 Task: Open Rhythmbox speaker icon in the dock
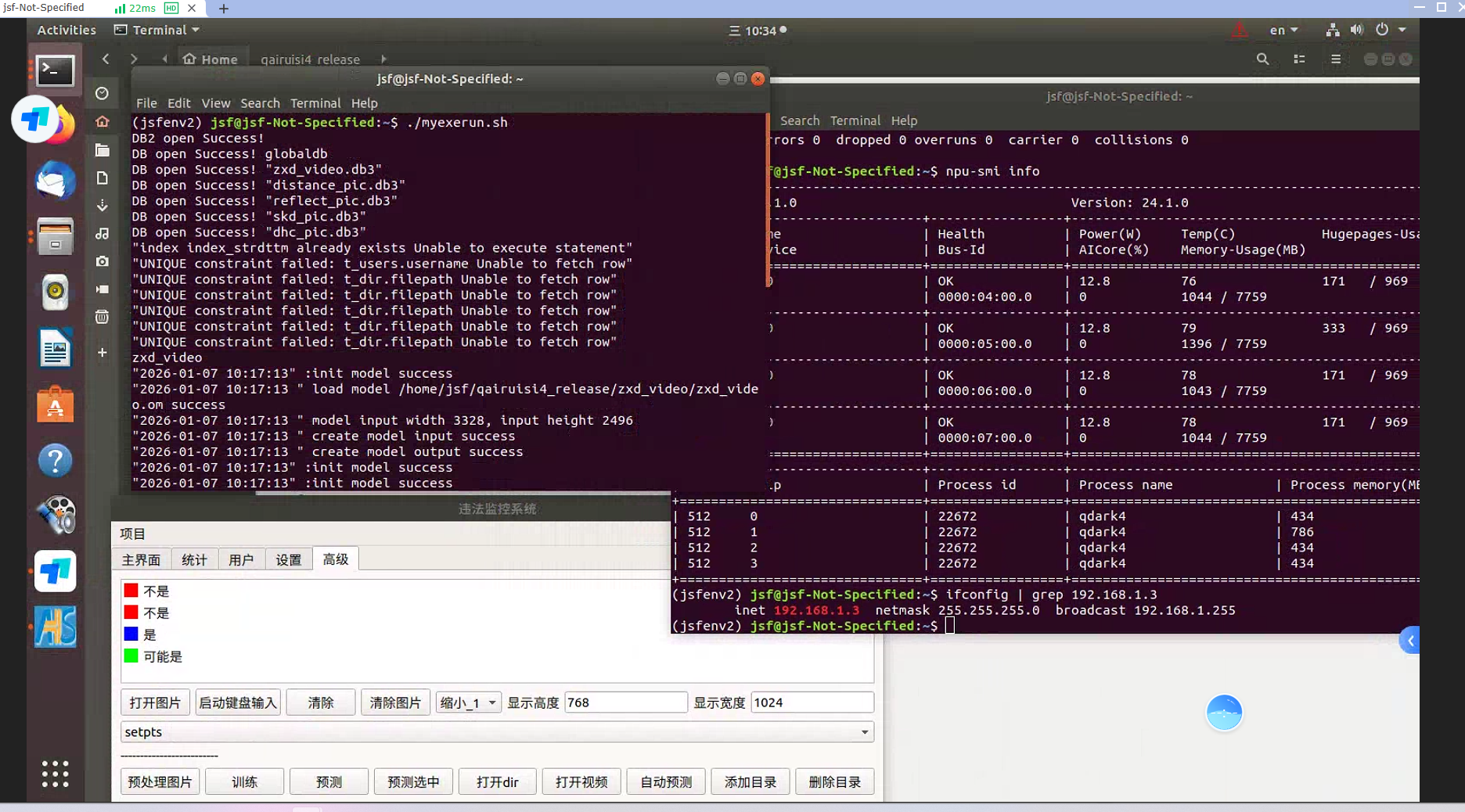tap(55, 293)
